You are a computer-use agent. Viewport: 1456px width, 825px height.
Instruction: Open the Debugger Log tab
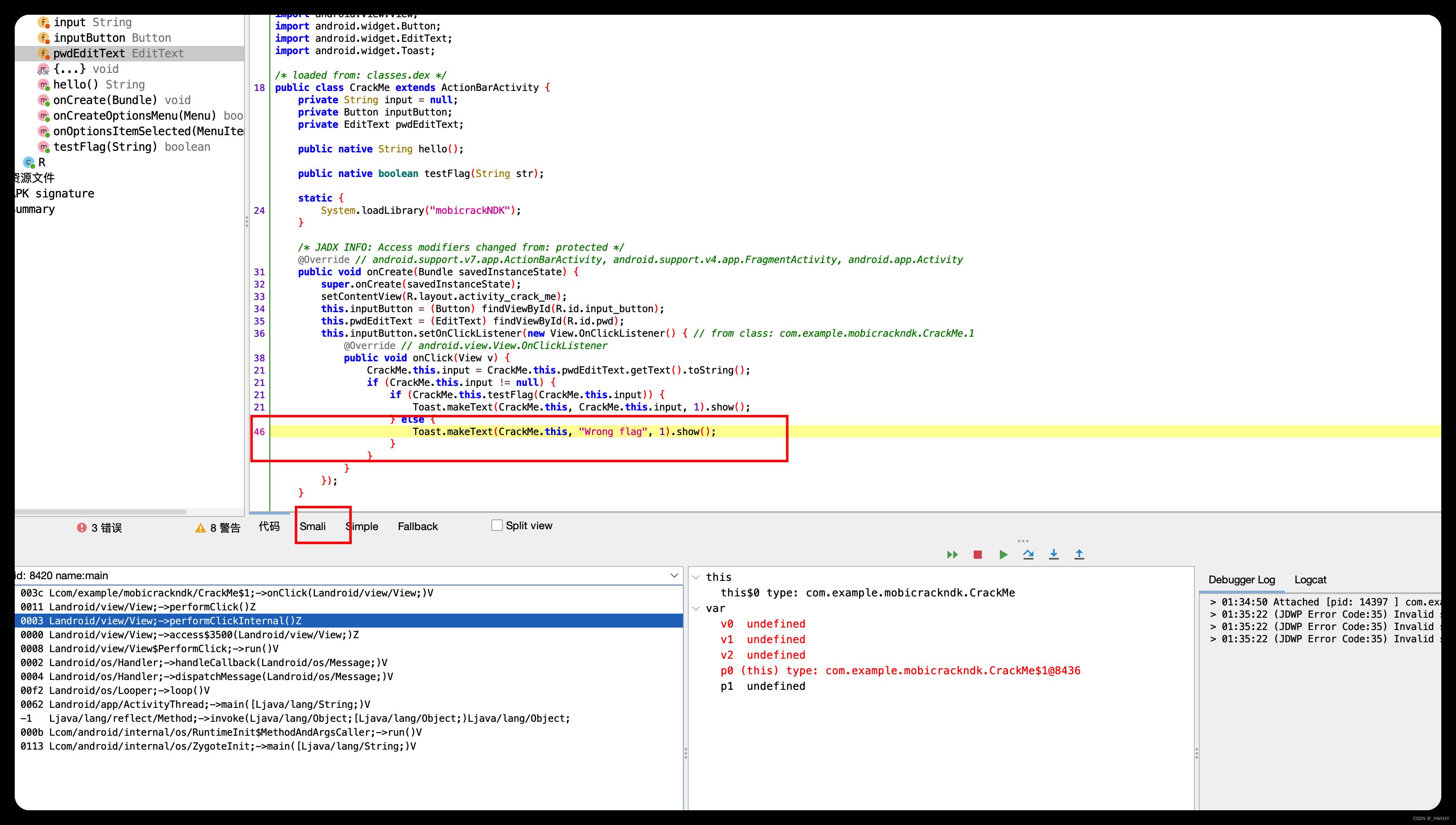(x=1241, y=580)
